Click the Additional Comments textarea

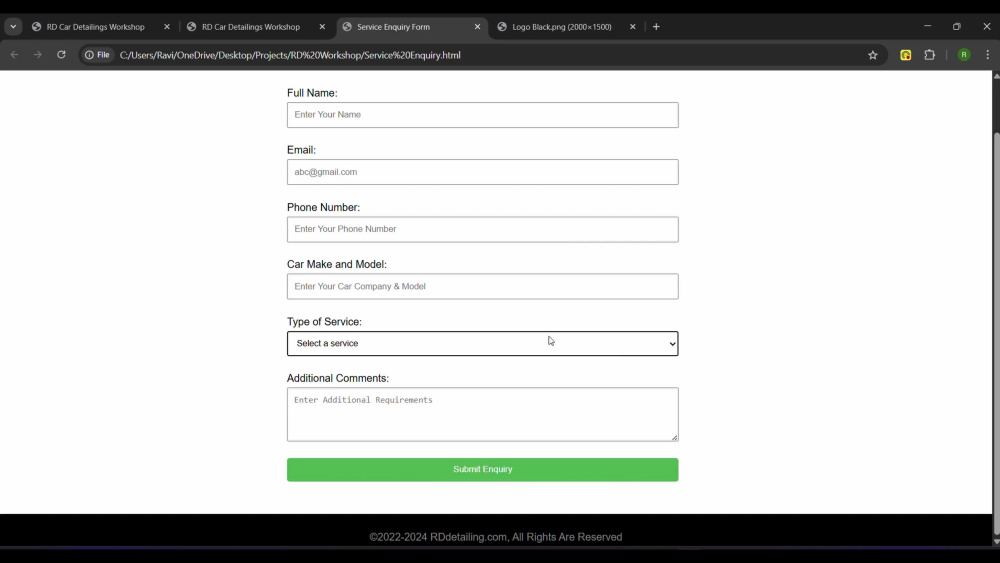483,414
